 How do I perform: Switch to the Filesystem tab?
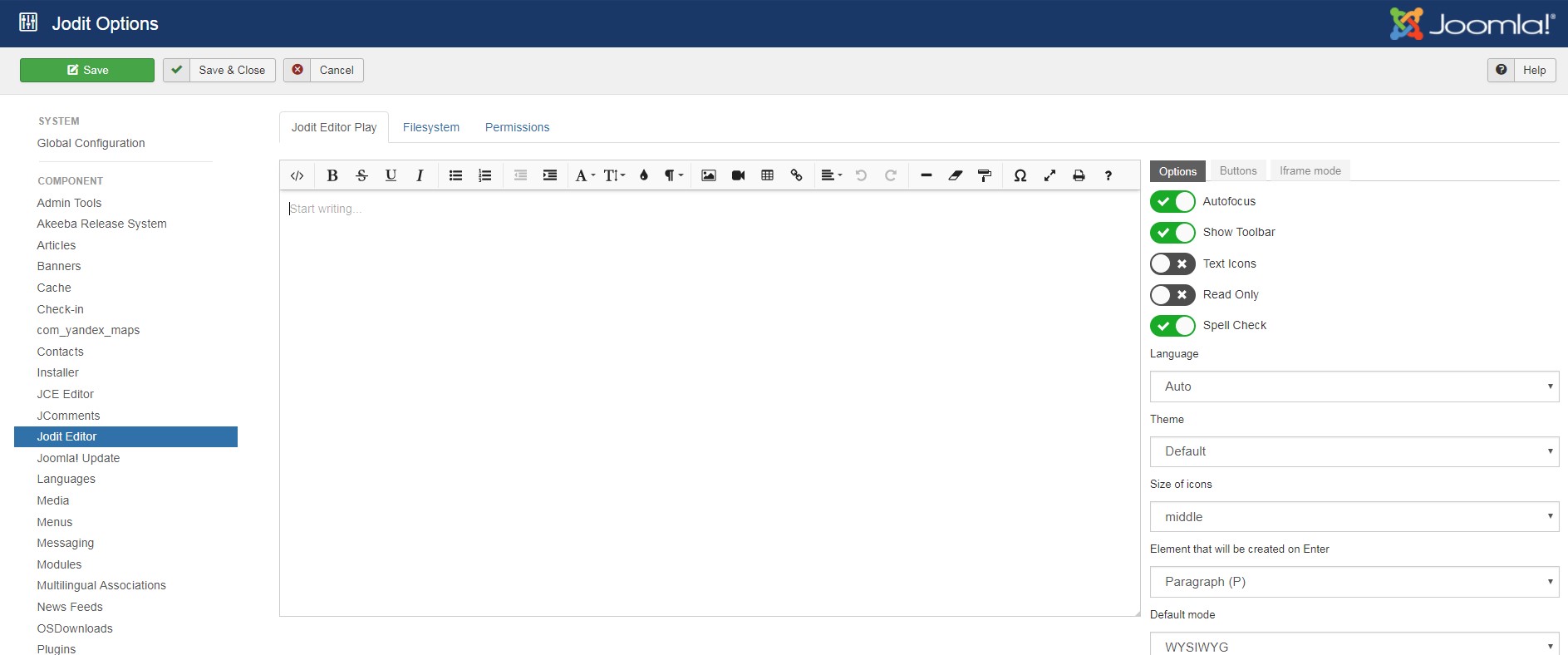431,127
